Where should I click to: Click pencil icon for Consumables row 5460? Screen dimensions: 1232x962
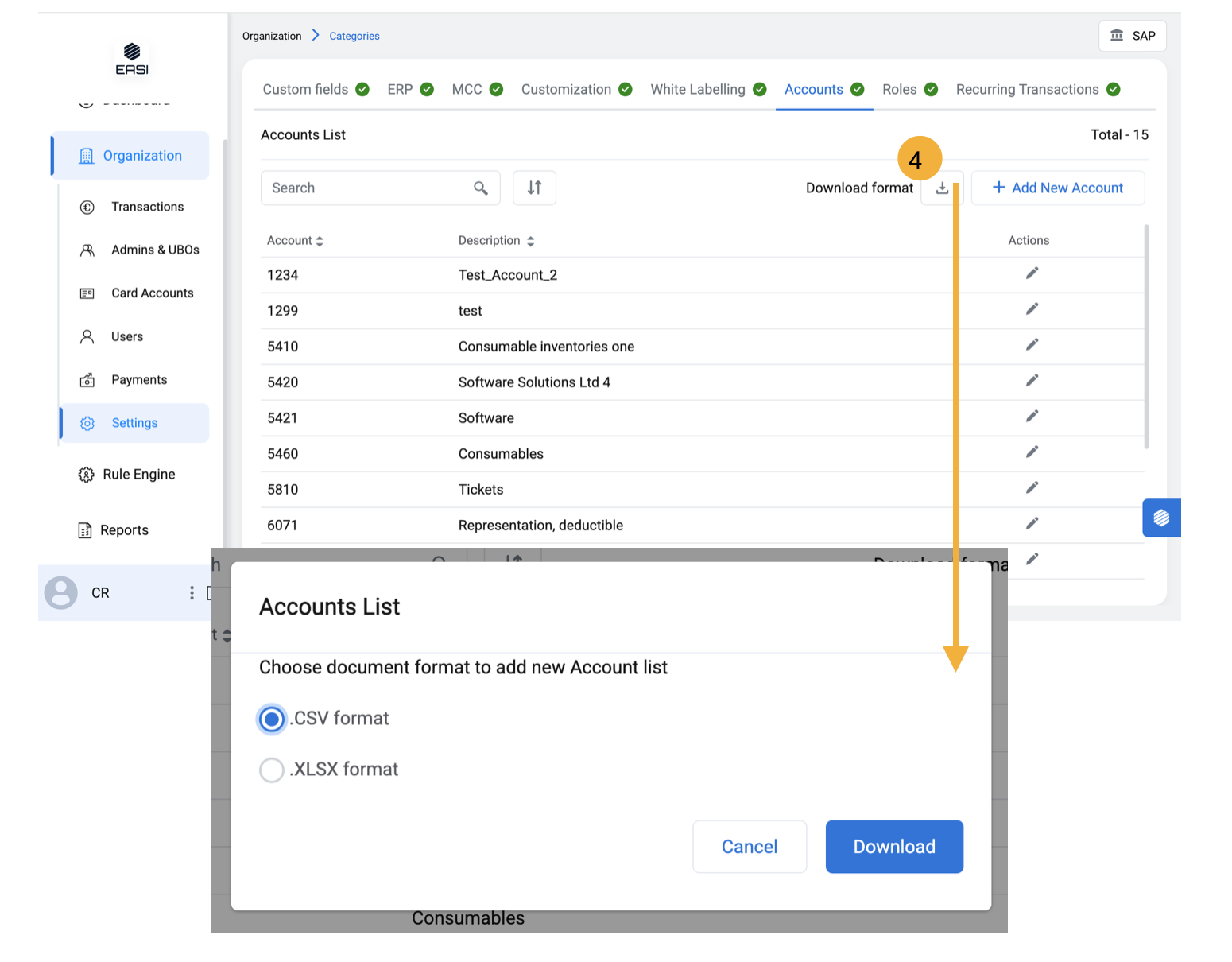(1032, 452)
